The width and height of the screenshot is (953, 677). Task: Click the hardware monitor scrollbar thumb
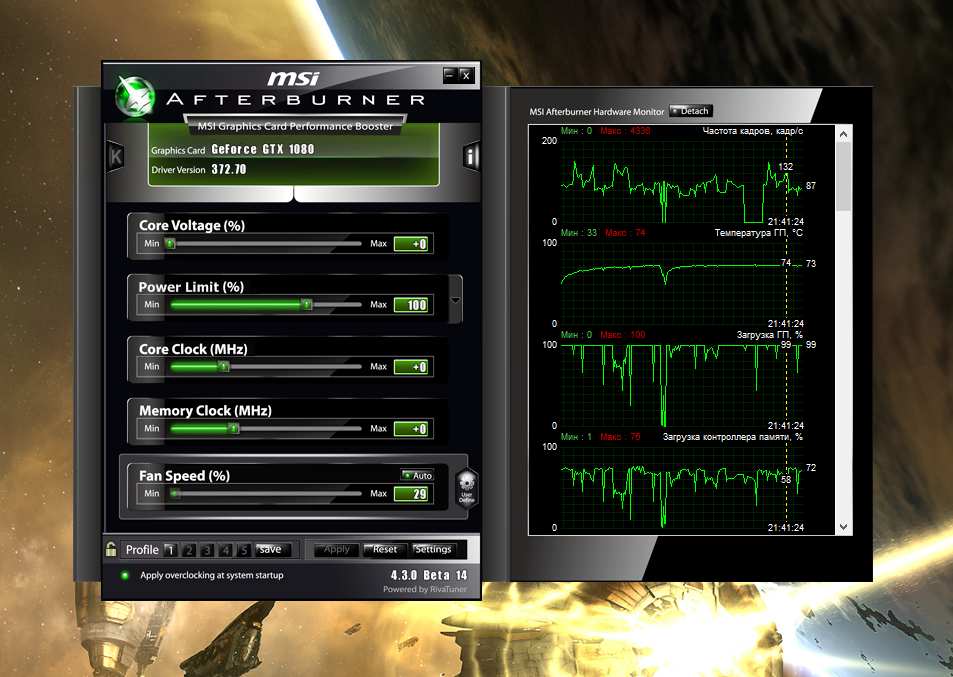tap(843, 177)
